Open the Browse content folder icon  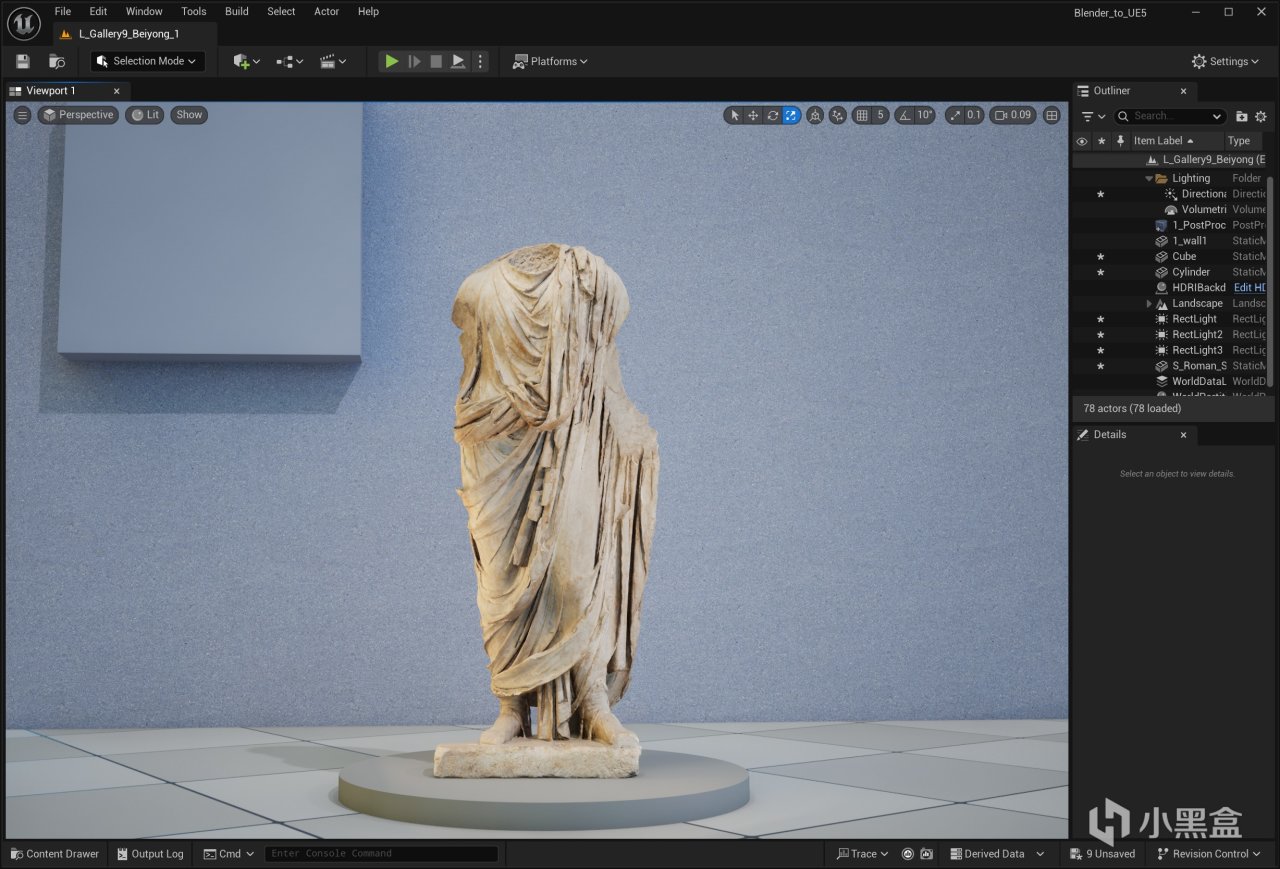click(57, 61)
